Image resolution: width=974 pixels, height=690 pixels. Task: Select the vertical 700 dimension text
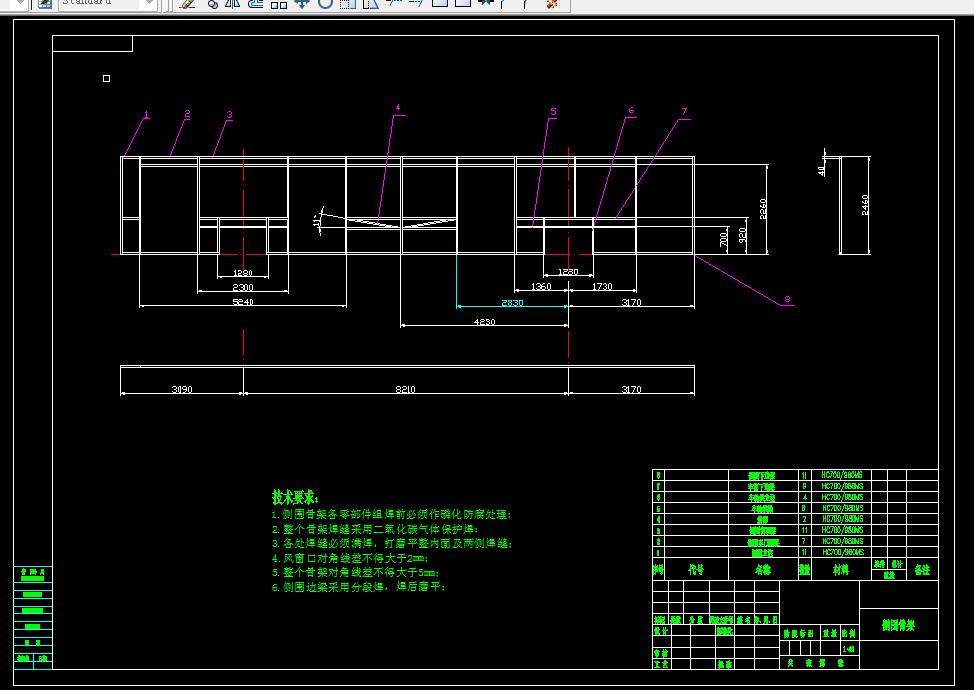[724, 240]
